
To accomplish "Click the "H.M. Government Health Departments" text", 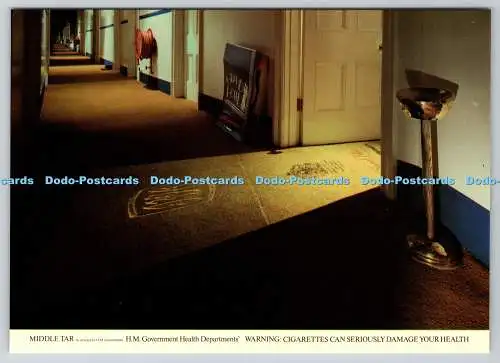I will coord(182,339).
